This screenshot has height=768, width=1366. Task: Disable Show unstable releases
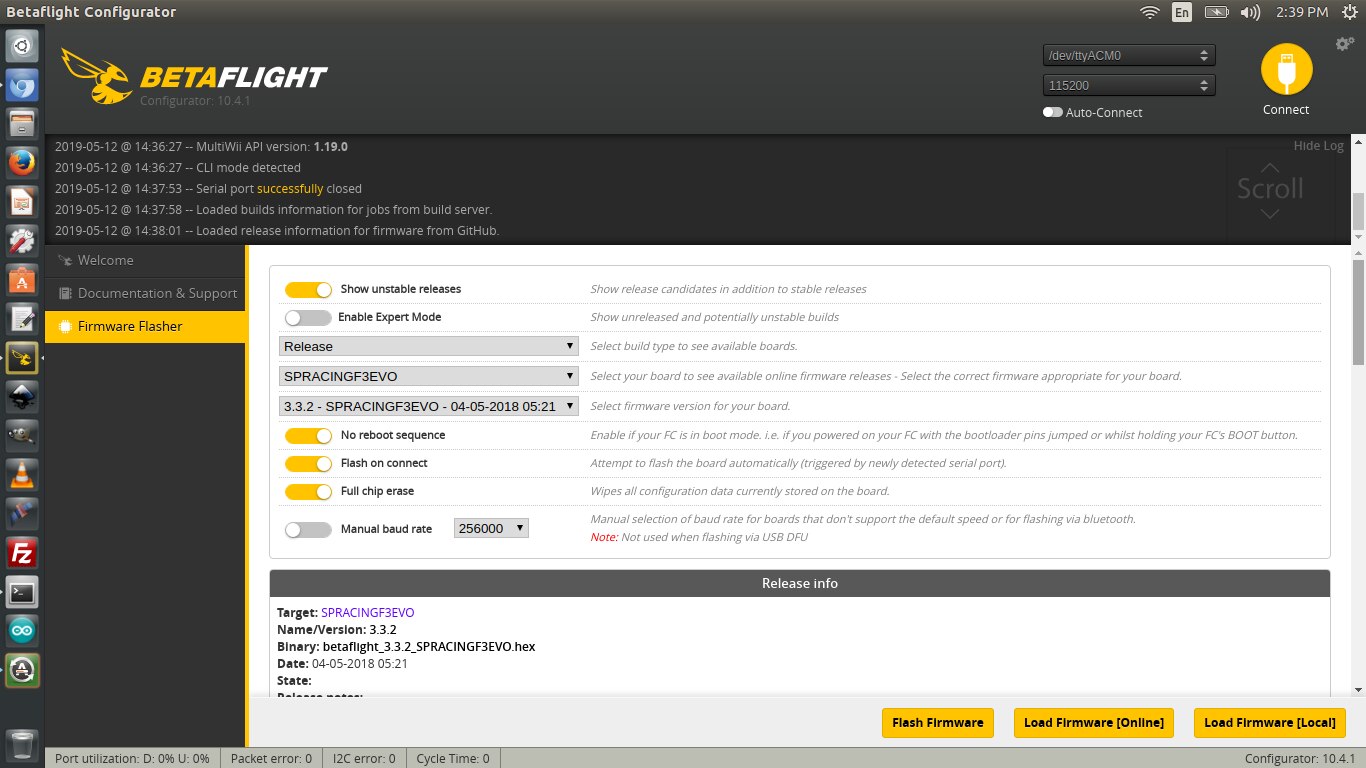[x=308, y=289]
